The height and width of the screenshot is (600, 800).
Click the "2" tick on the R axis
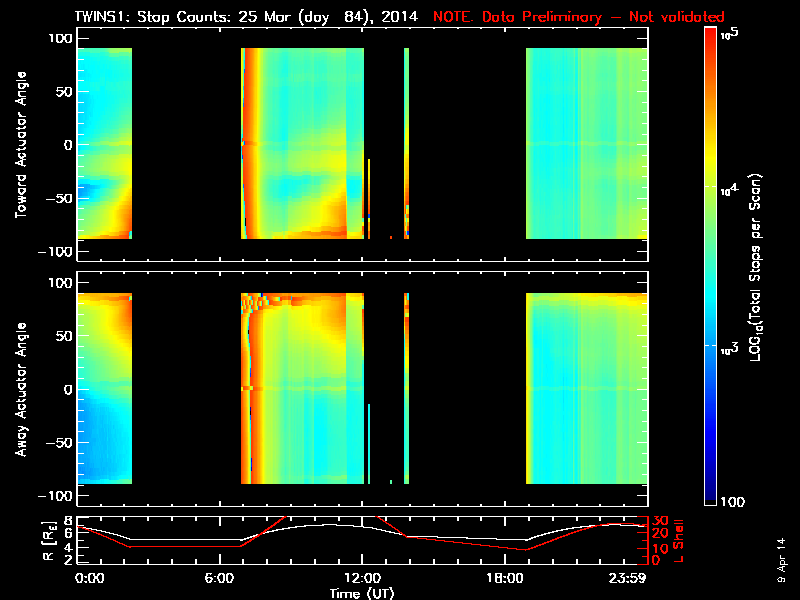point(69,559)
